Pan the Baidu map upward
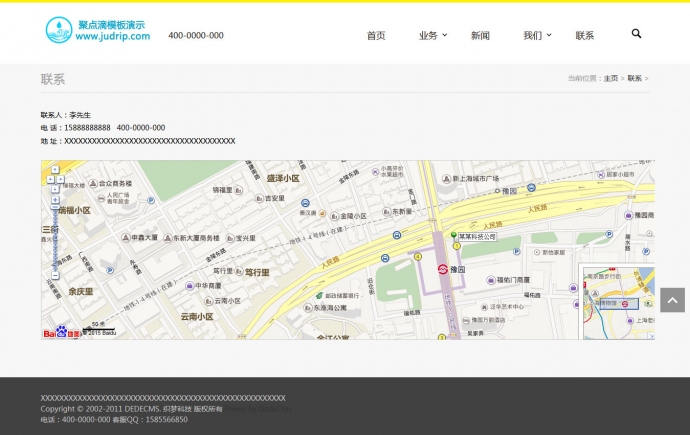690x435 pixels. pos(55,170)
